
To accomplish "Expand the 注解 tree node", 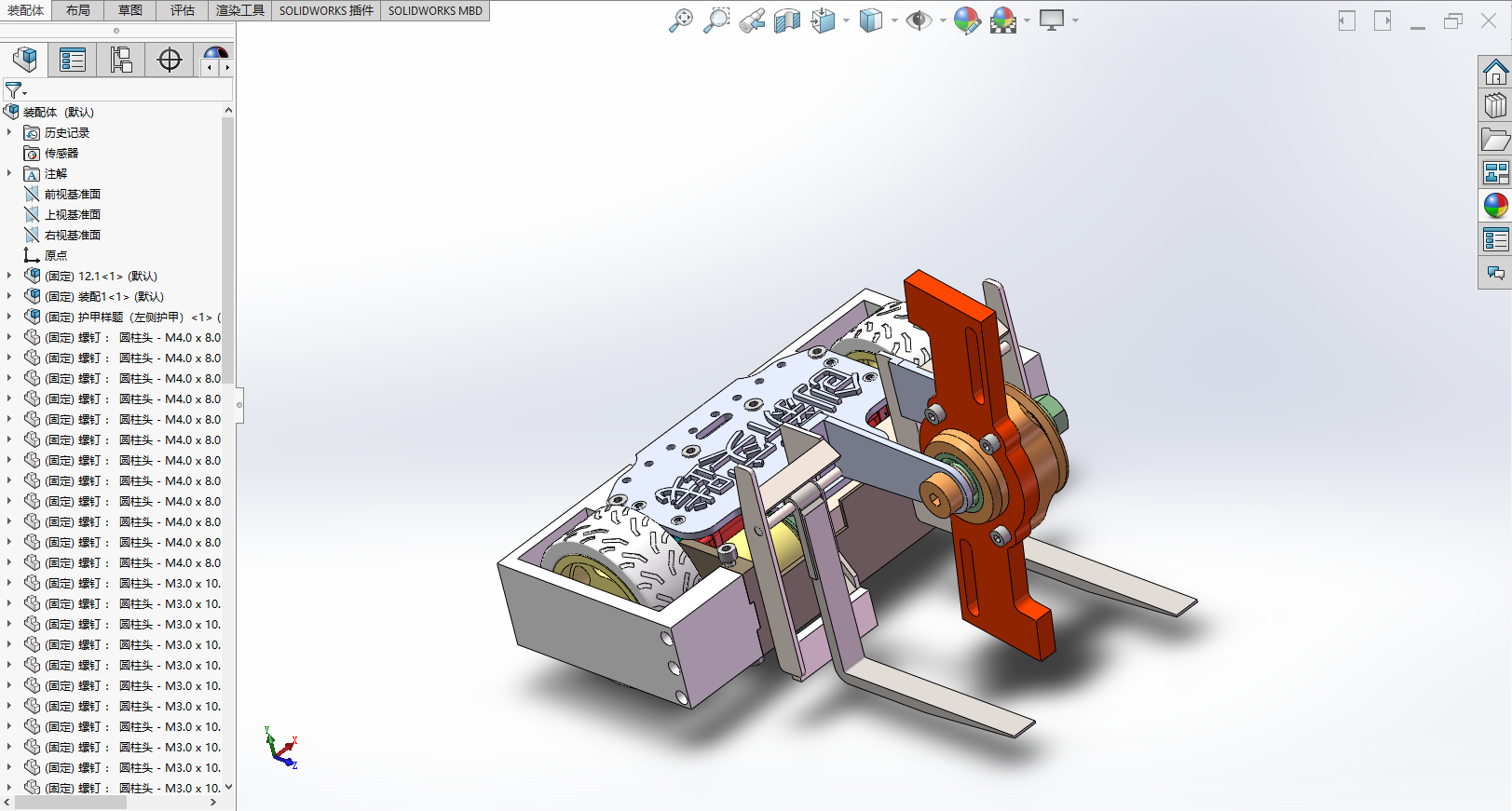I will click(9, 173).
